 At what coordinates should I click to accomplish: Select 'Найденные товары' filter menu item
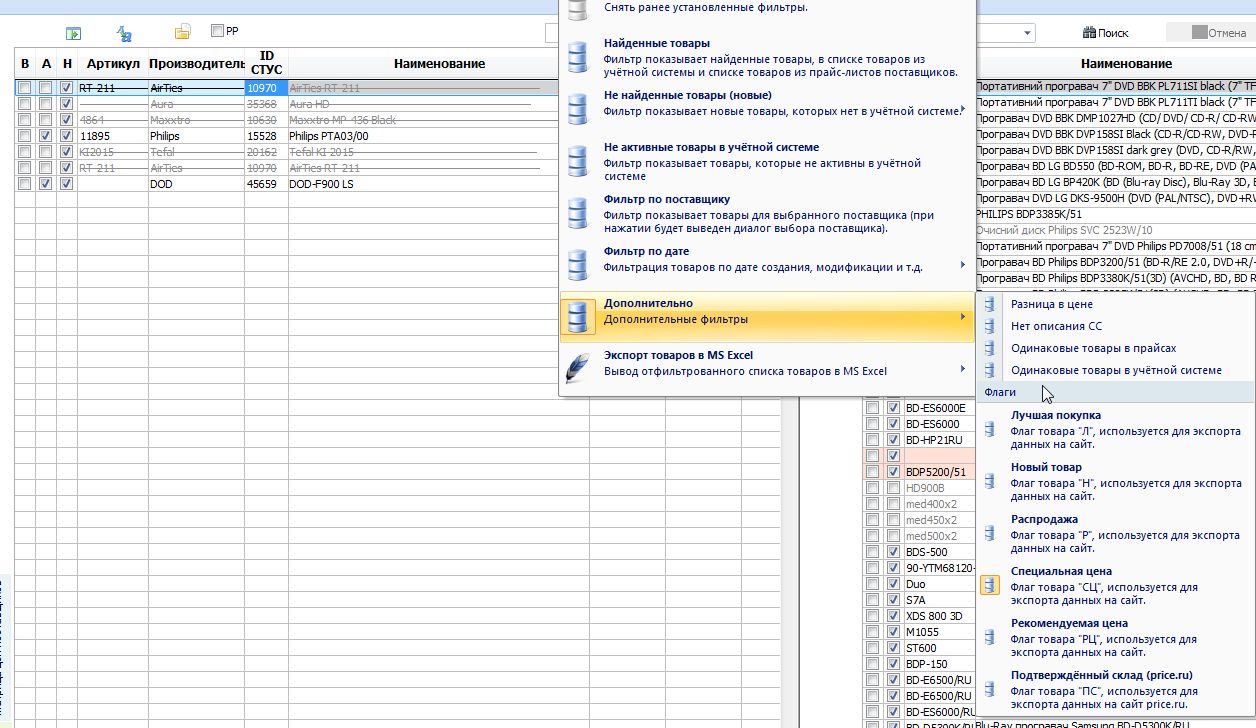coord(765,57)
